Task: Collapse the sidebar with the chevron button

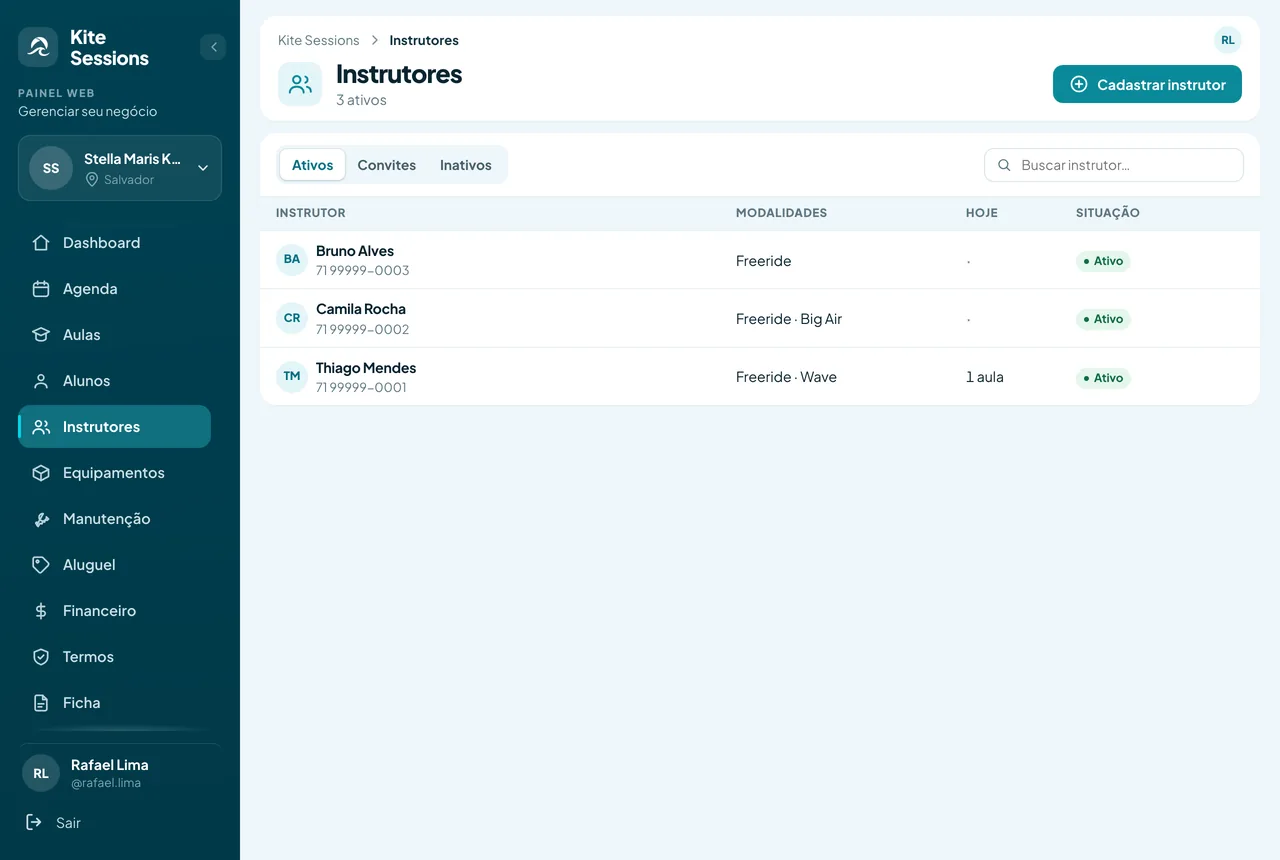Action: tap(213, 47)
